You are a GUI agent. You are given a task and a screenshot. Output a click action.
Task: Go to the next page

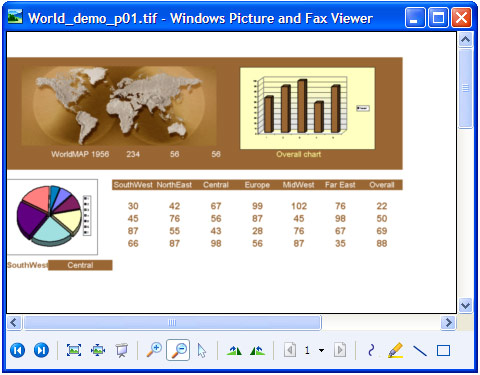click(340, 350)
